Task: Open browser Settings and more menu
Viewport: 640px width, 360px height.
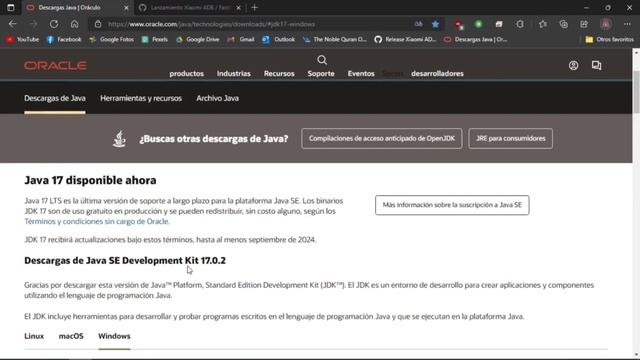Action: (627, 24)
